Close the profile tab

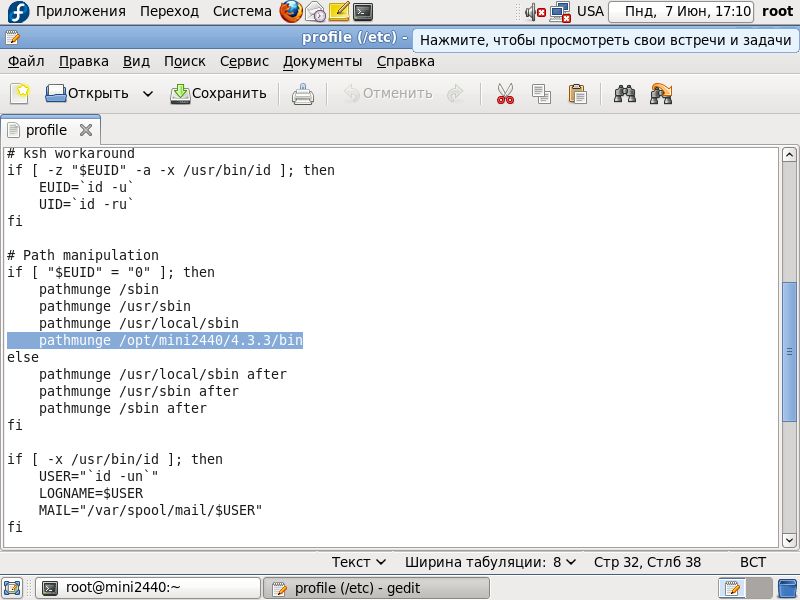point(86,130)
